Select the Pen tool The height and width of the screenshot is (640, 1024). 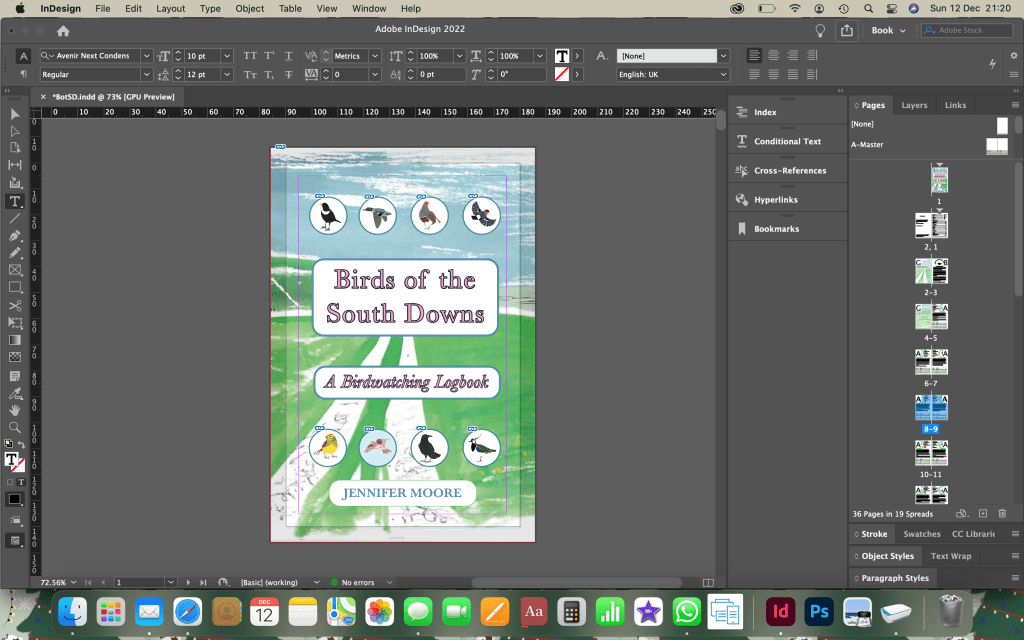coord(15,235)
